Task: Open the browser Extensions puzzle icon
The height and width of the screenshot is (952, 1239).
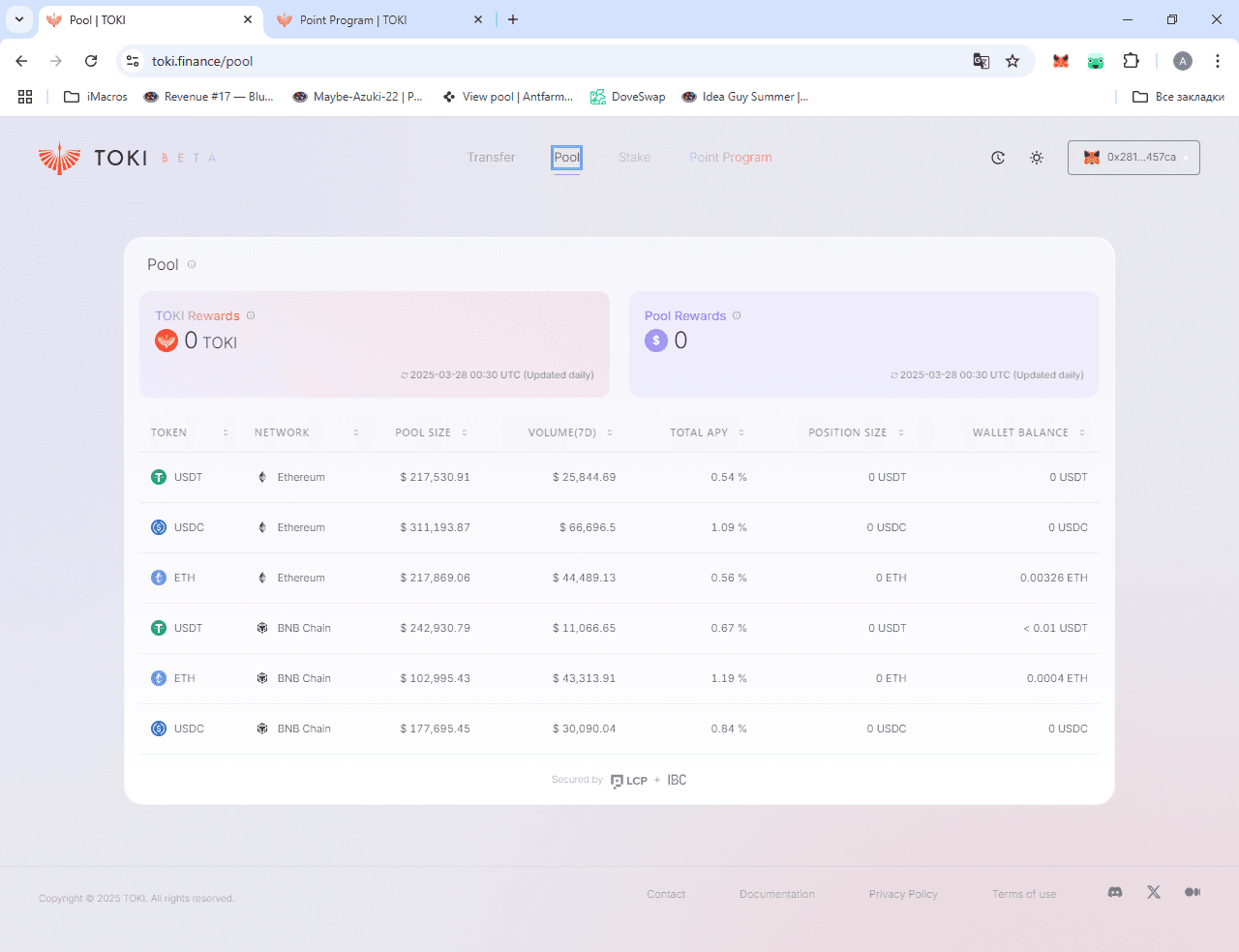Action: [1131, 61]
